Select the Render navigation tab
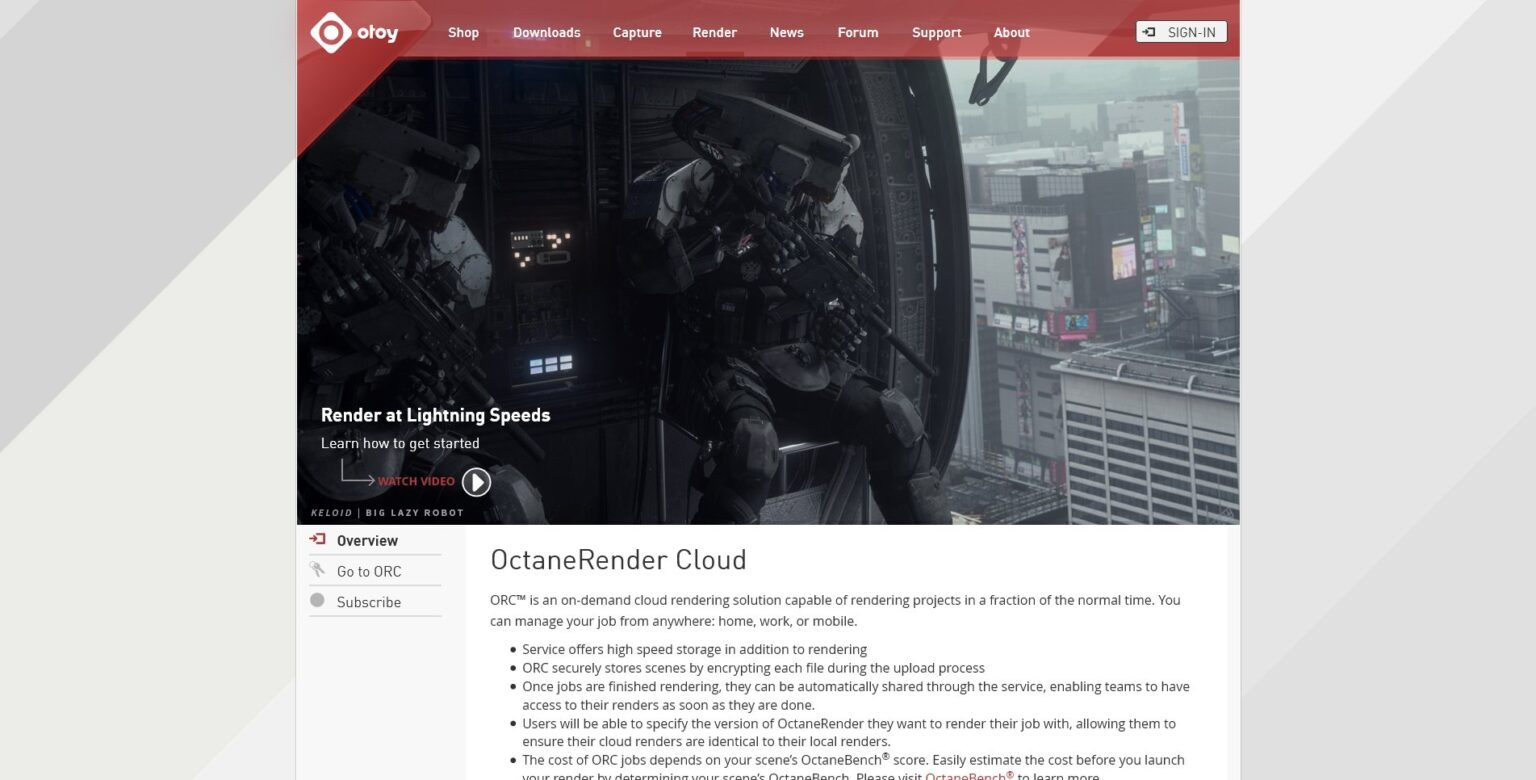 point(714,32)
